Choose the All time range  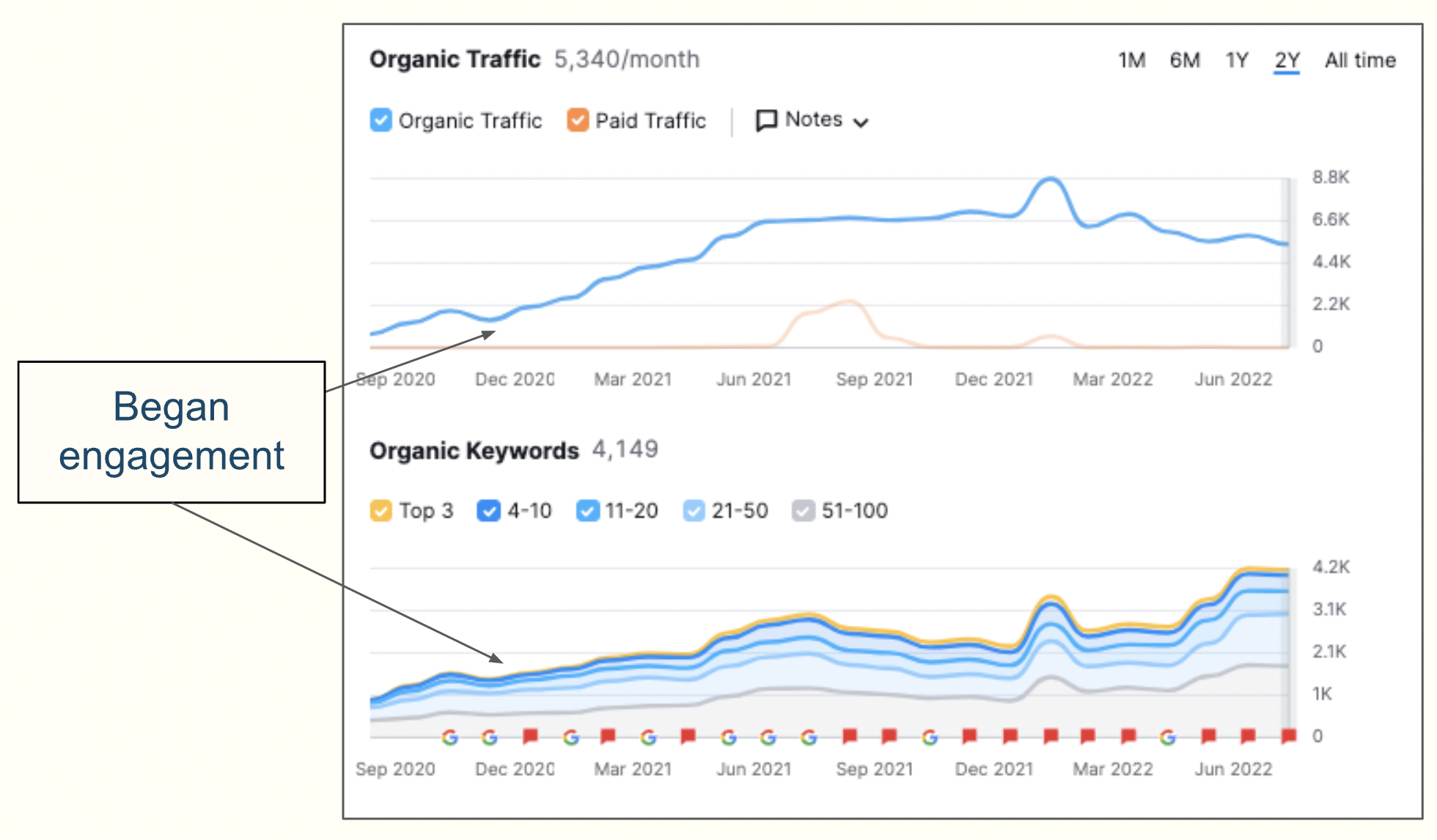(x=1359, y=60)
